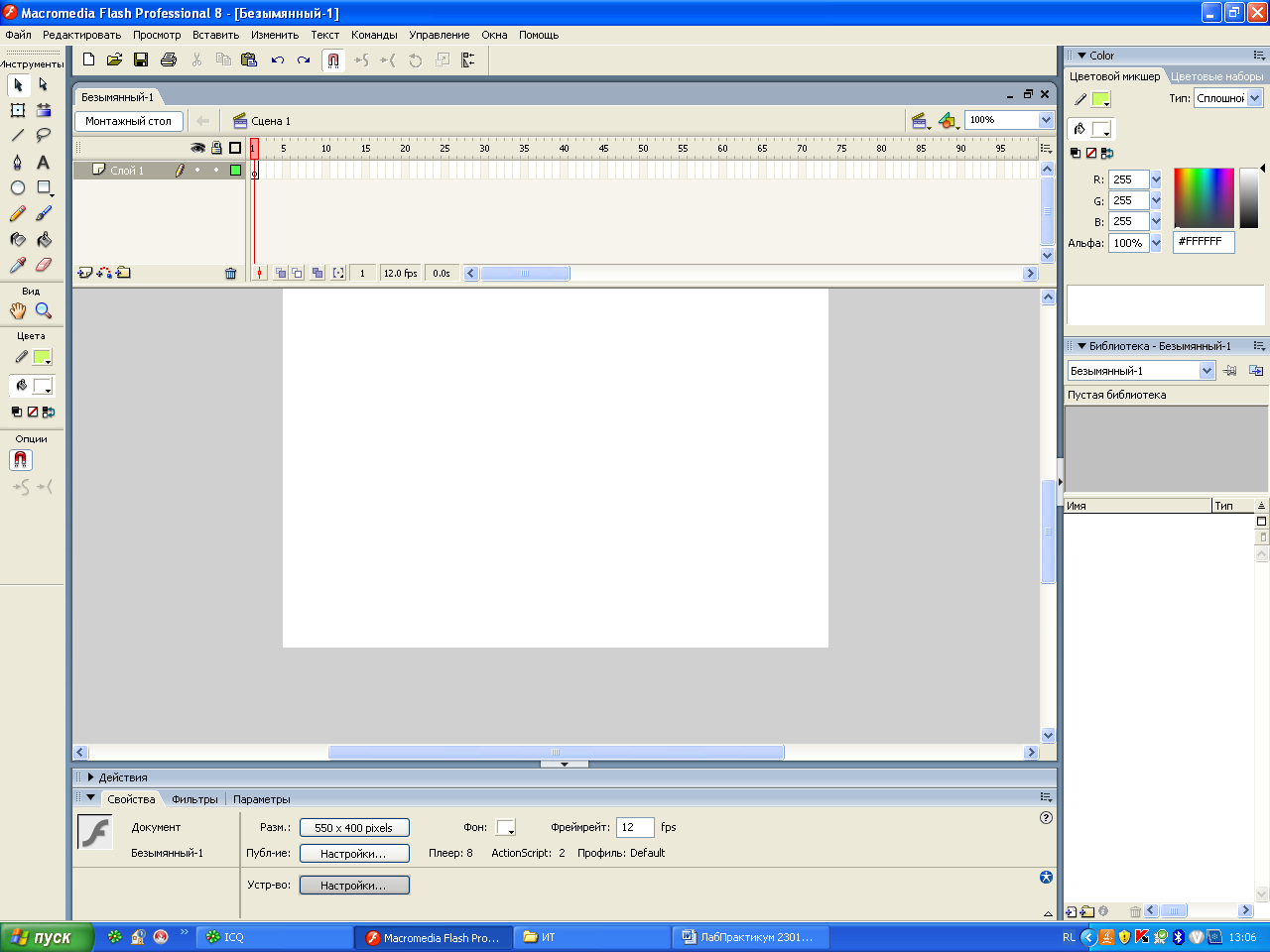Click the пуск Start button

47,937
